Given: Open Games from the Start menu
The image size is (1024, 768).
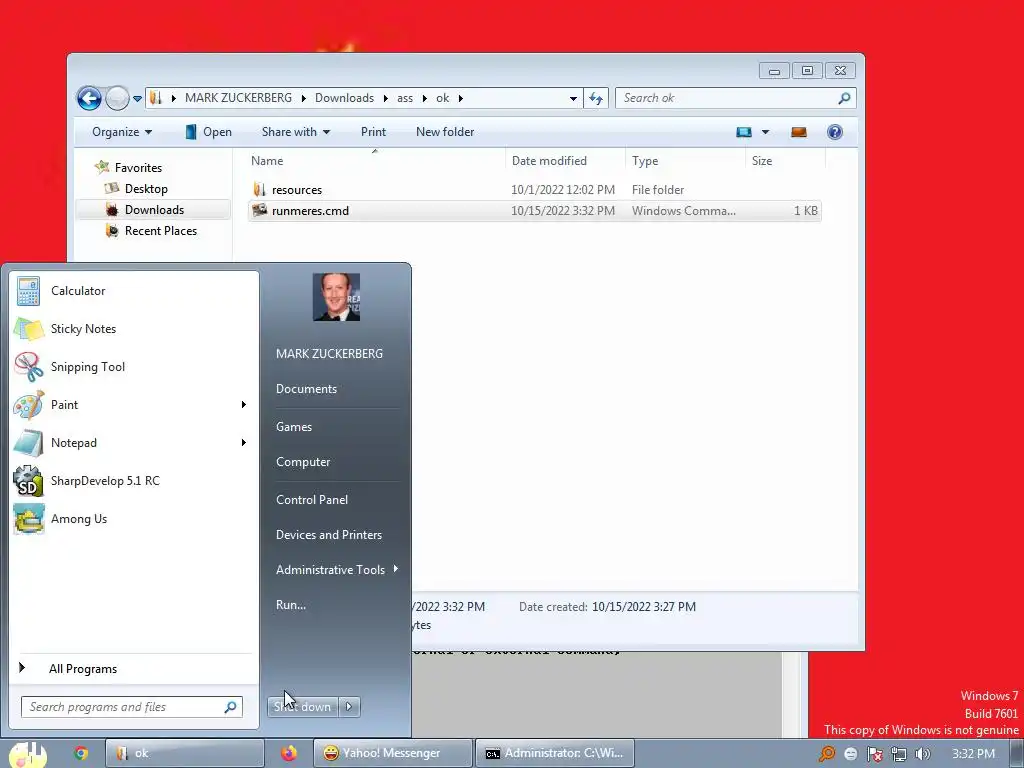Looking at the screenshot, I should 294,426.
